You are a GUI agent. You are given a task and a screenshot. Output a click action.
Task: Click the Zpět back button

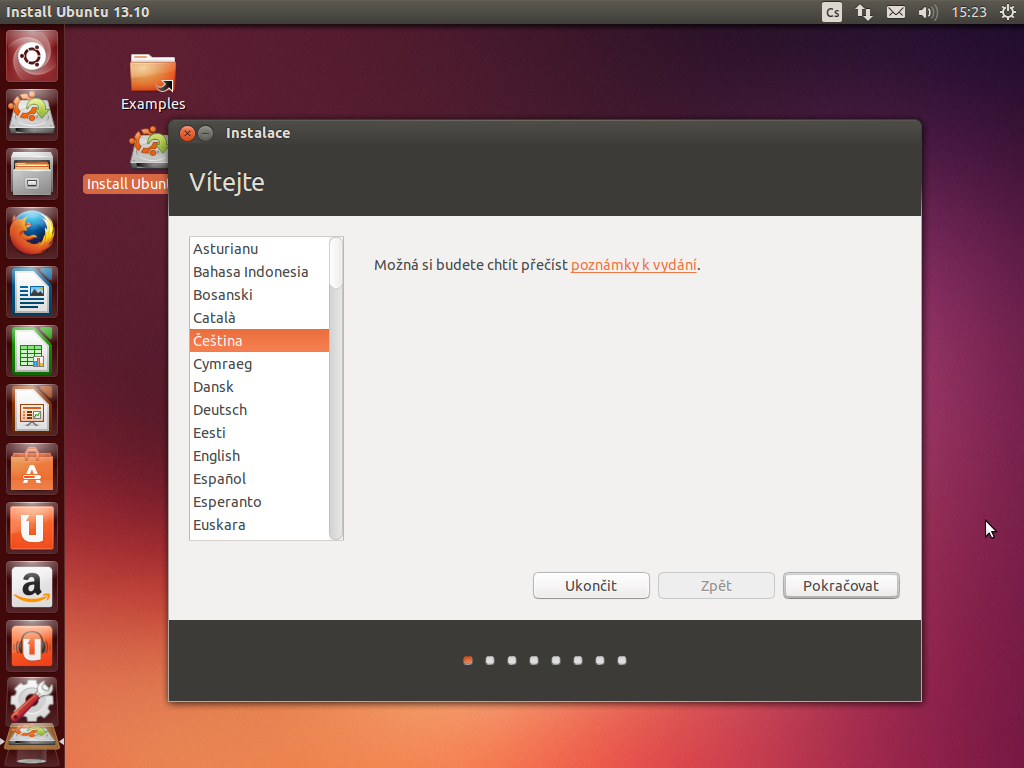coord(716,586)
